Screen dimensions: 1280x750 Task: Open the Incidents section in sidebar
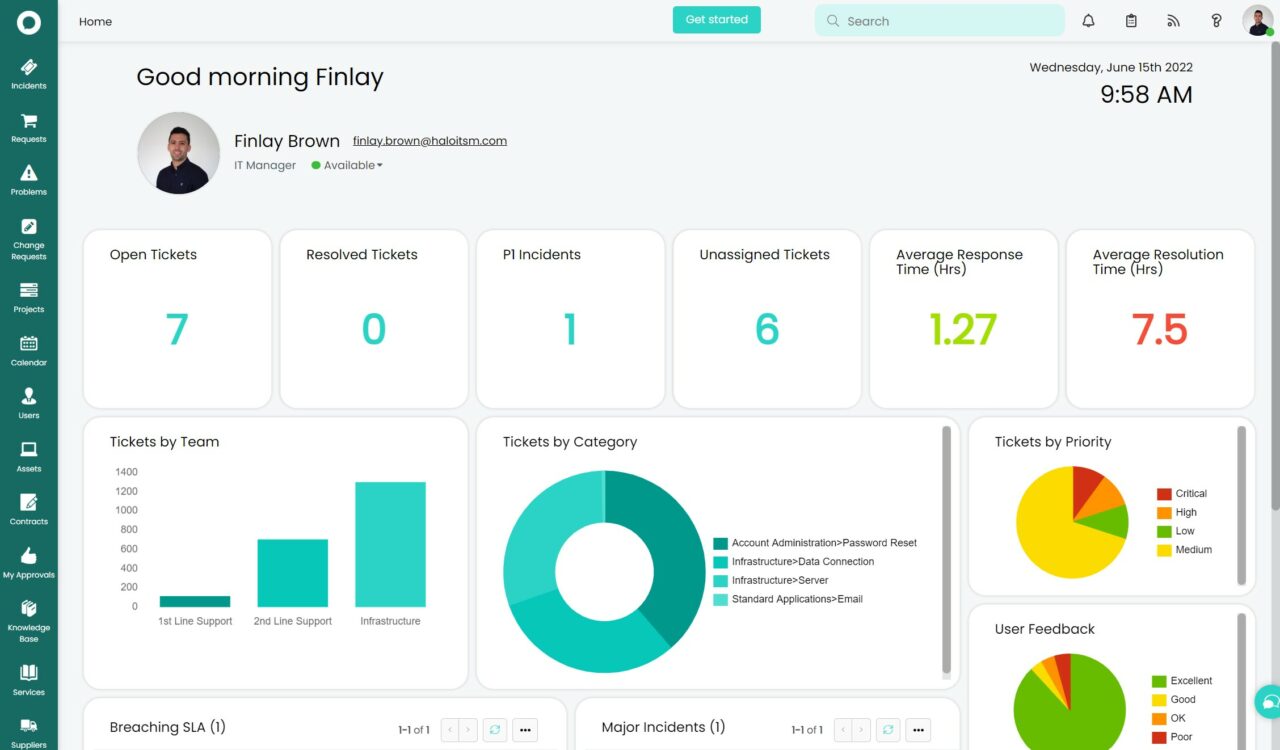click(x=28, y=73)
